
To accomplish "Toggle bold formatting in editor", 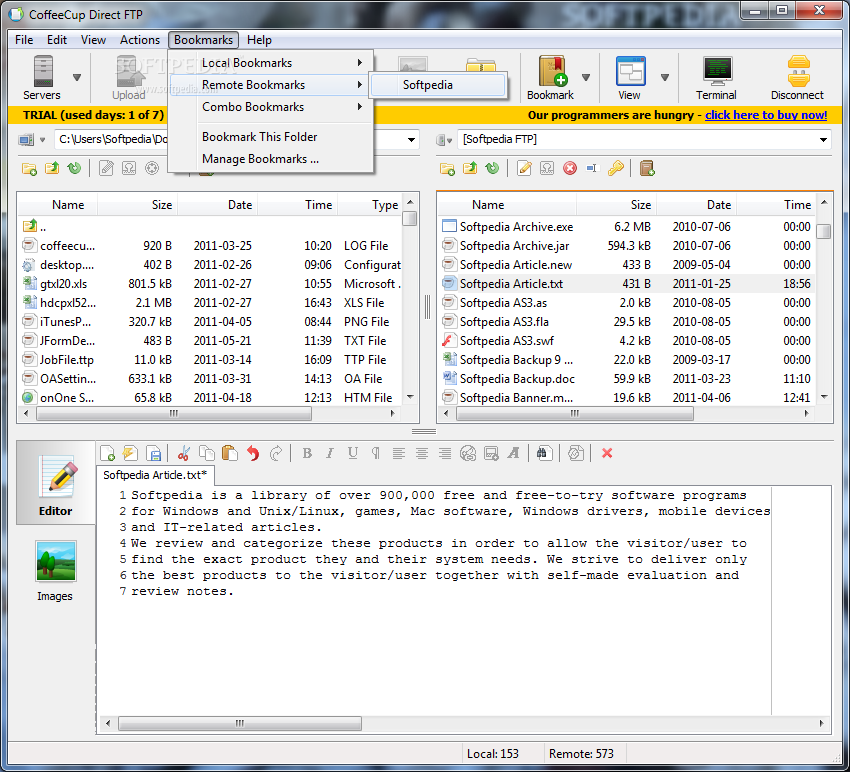I will click(307, 453).
